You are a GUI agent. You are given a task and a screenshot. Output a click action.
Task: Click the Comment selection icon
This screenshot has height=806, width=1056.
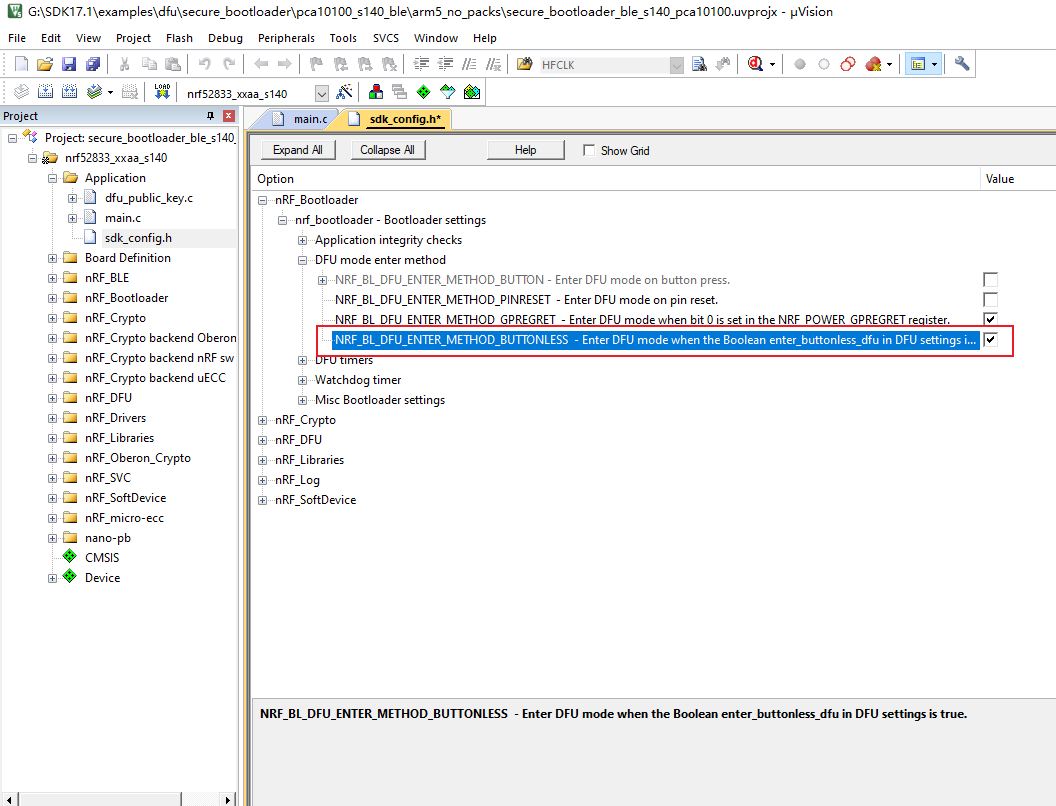469,64
